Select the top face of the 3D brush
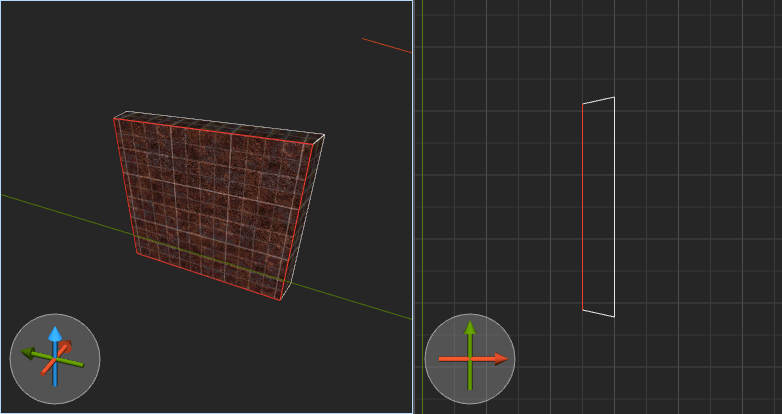The width and height of the screenshot is (782, 414). click(220, 124)
